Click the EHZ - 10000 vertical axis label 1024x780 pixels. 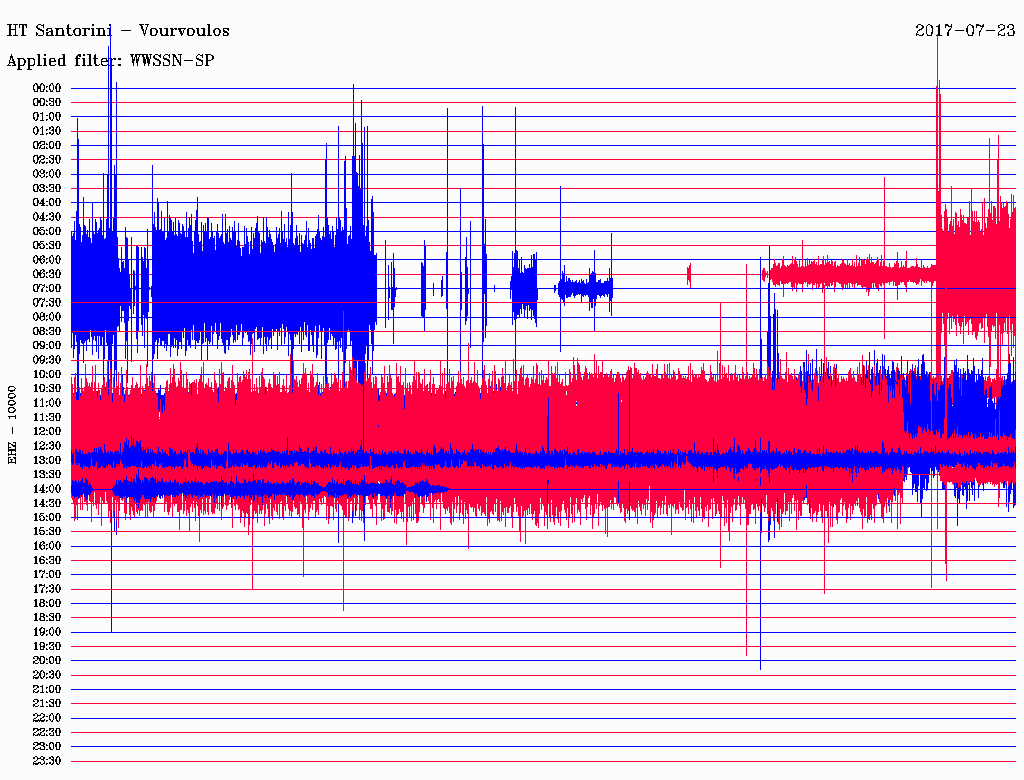(13, 424)
